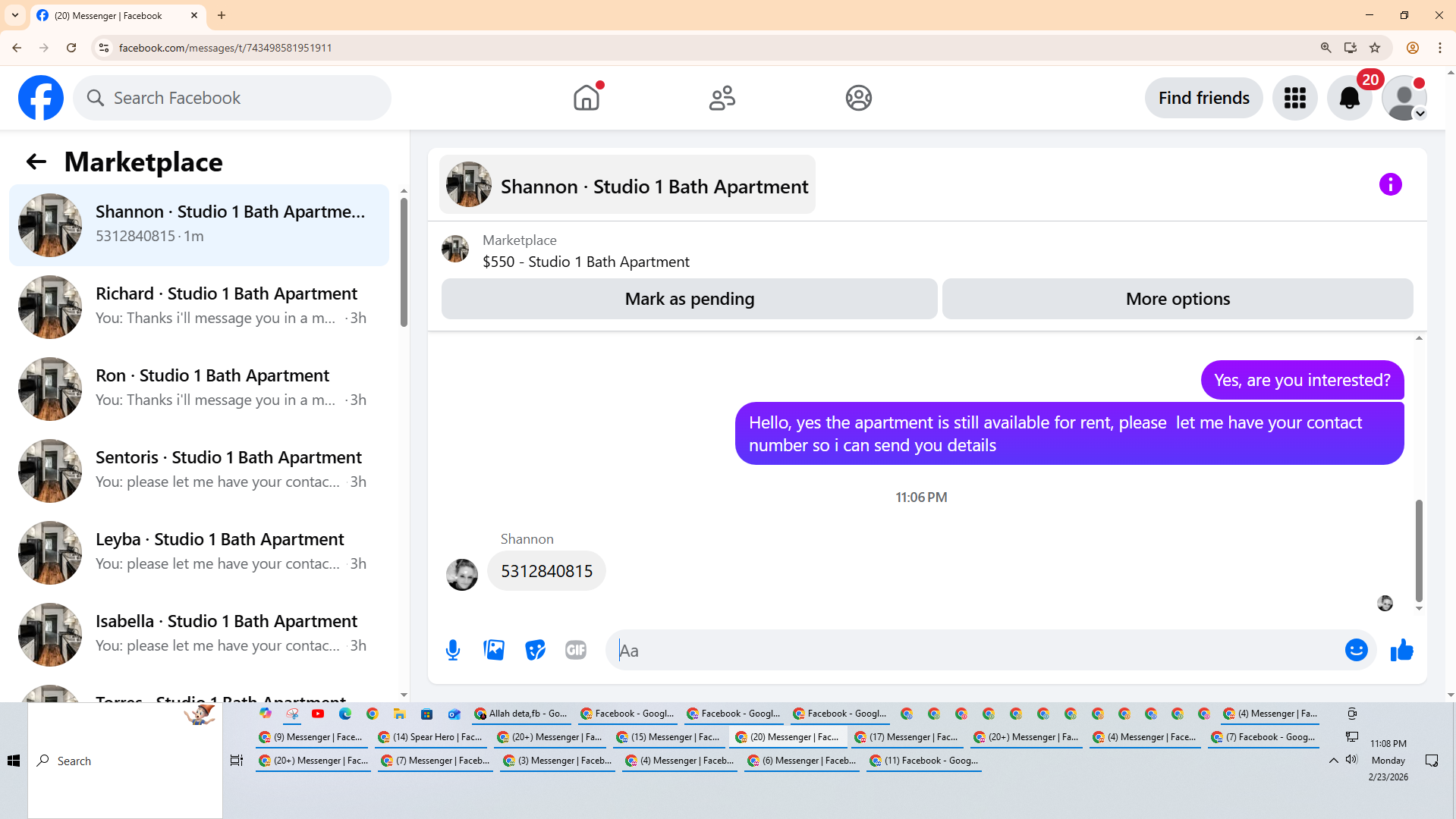1456x819 pixels.
Task: Click the Windows taskbar Search box
Action: pos(125,761)
